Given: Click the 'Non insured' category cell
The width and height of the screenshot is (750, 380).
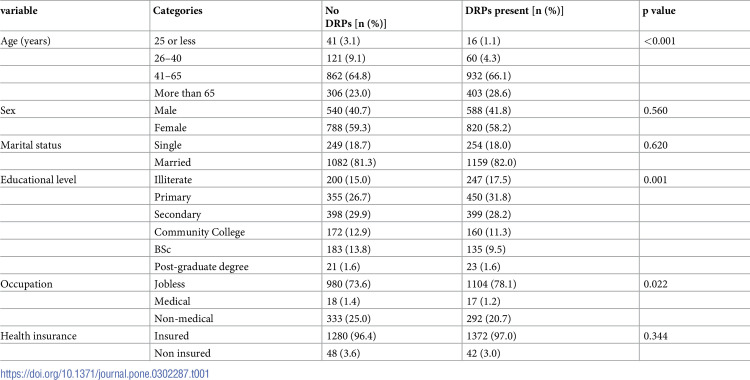Looking at the screenshot, I should coord(182,354).
